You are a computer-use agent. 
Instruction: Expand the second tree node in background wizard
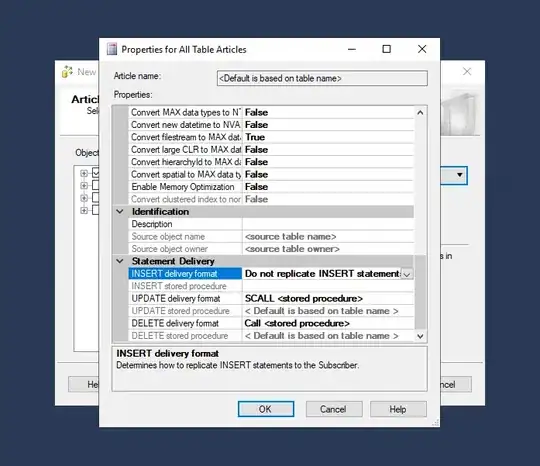pyautogui.click(x=84, y=186)
